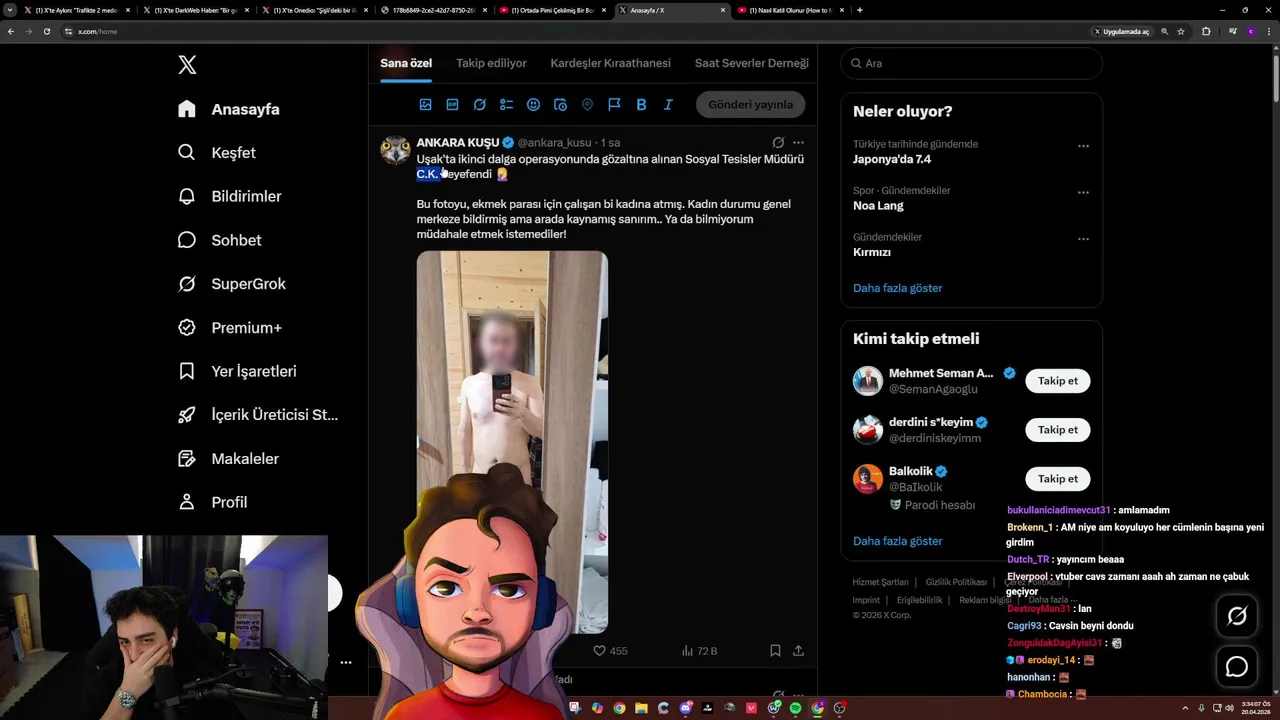Screen dimensions: 1280x720
Task: Open floating Grok button
Action: (1237, 617)
